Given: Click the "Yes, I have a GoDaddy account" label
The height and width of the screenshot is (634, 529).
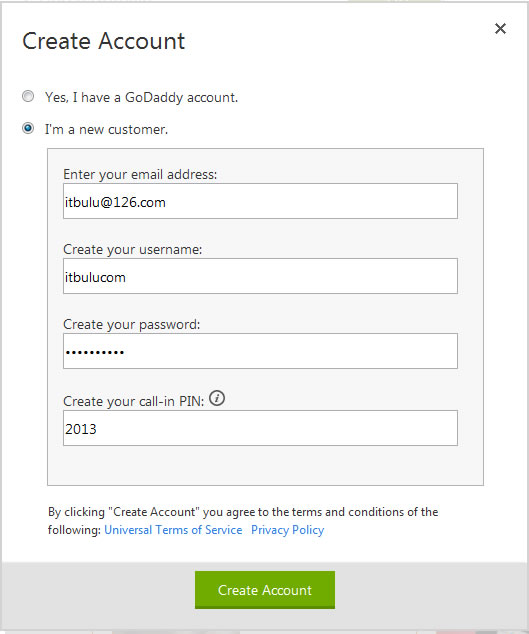Looking at the screenshot, I should [x=141, y=97].
